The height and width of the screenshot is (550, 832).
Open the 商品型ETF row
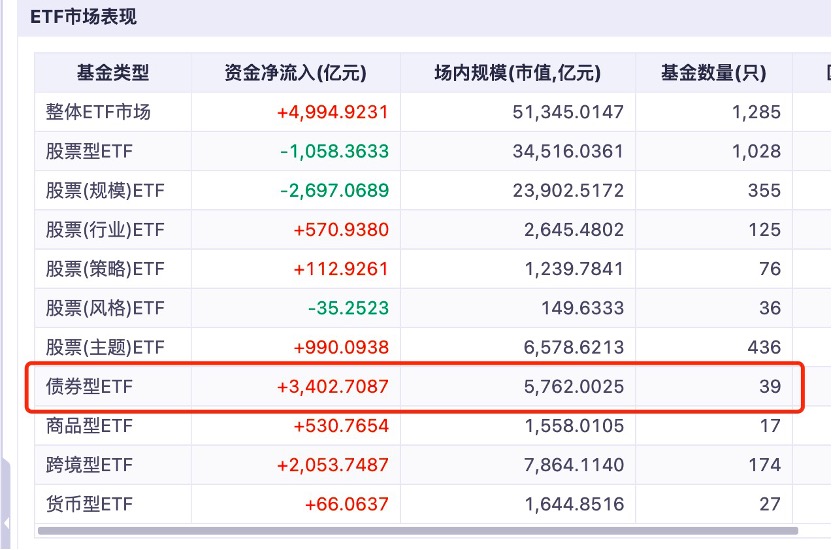89,426
